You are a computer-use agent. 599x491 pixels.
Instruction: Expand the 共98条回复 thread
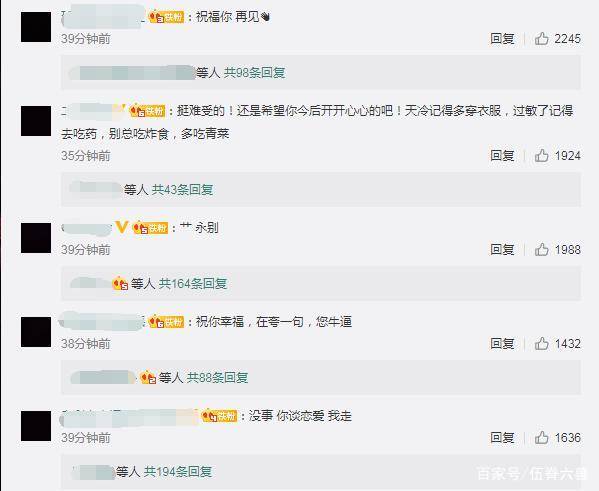254,73
